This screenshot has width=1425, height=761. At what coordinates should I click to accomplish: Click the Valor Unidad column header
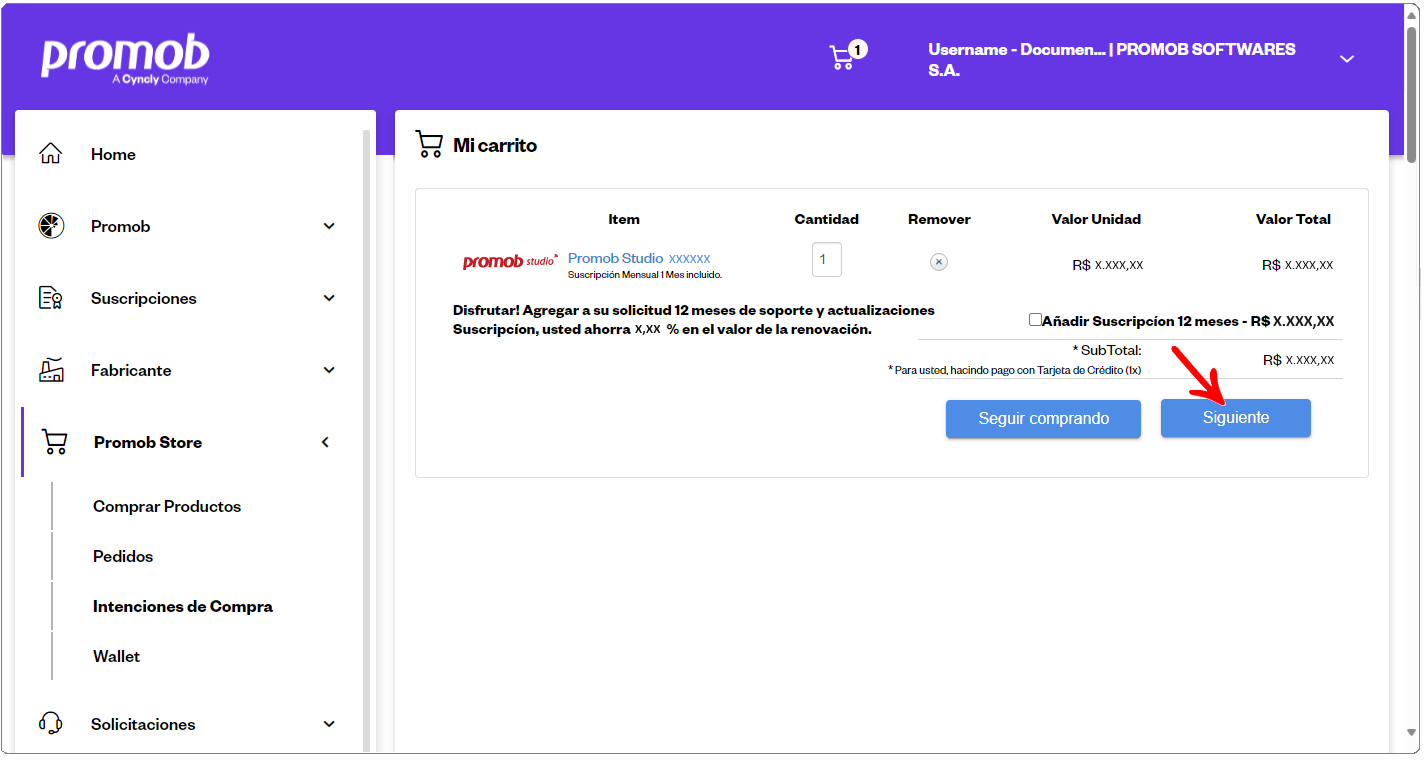coord(1096,219)
